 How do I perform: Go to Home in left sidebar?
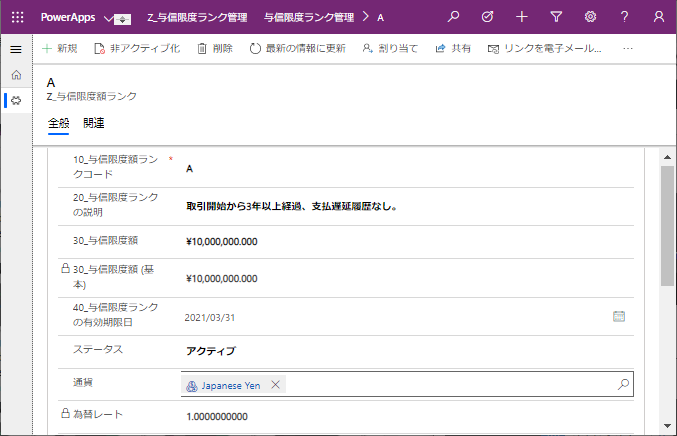[x=16, y=75]
